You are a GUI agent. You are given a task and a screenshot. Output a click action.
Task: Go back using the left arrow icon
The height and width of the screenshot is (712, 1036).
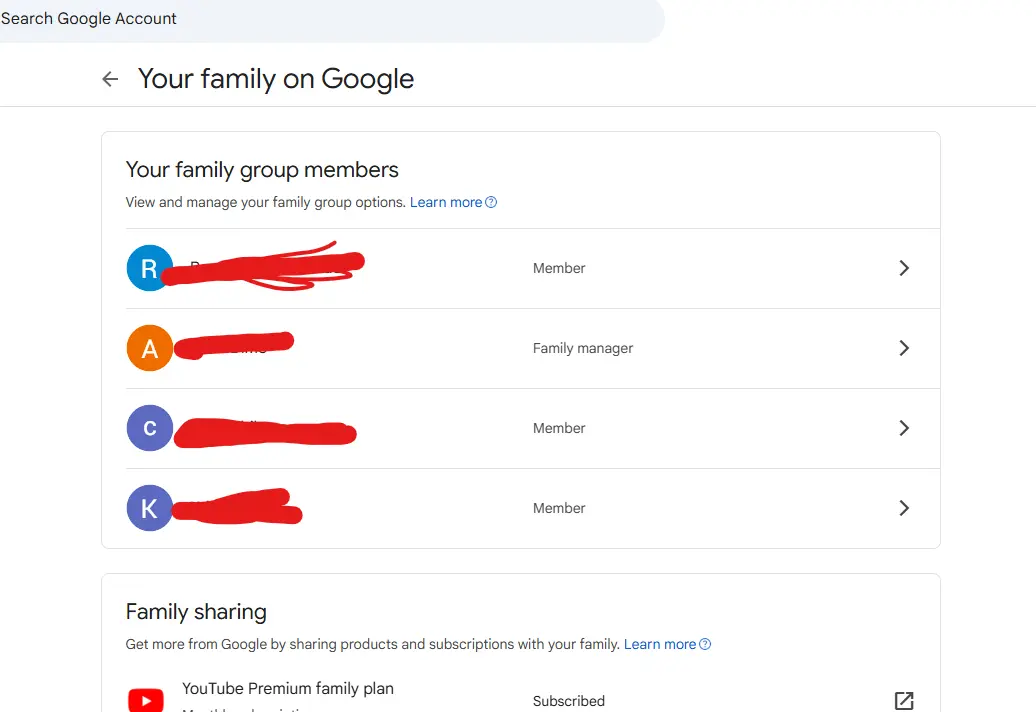point(110,79)
